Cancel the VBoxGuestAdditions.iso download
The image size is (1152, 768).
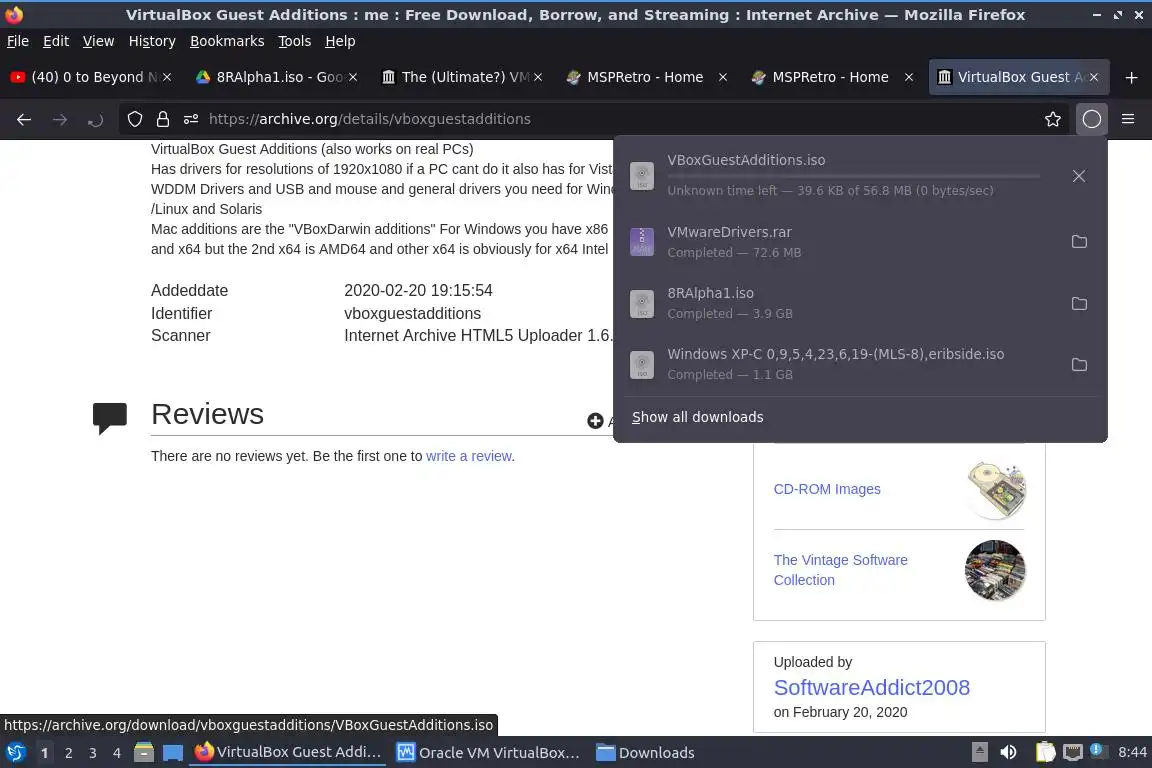click(1079, 176)
